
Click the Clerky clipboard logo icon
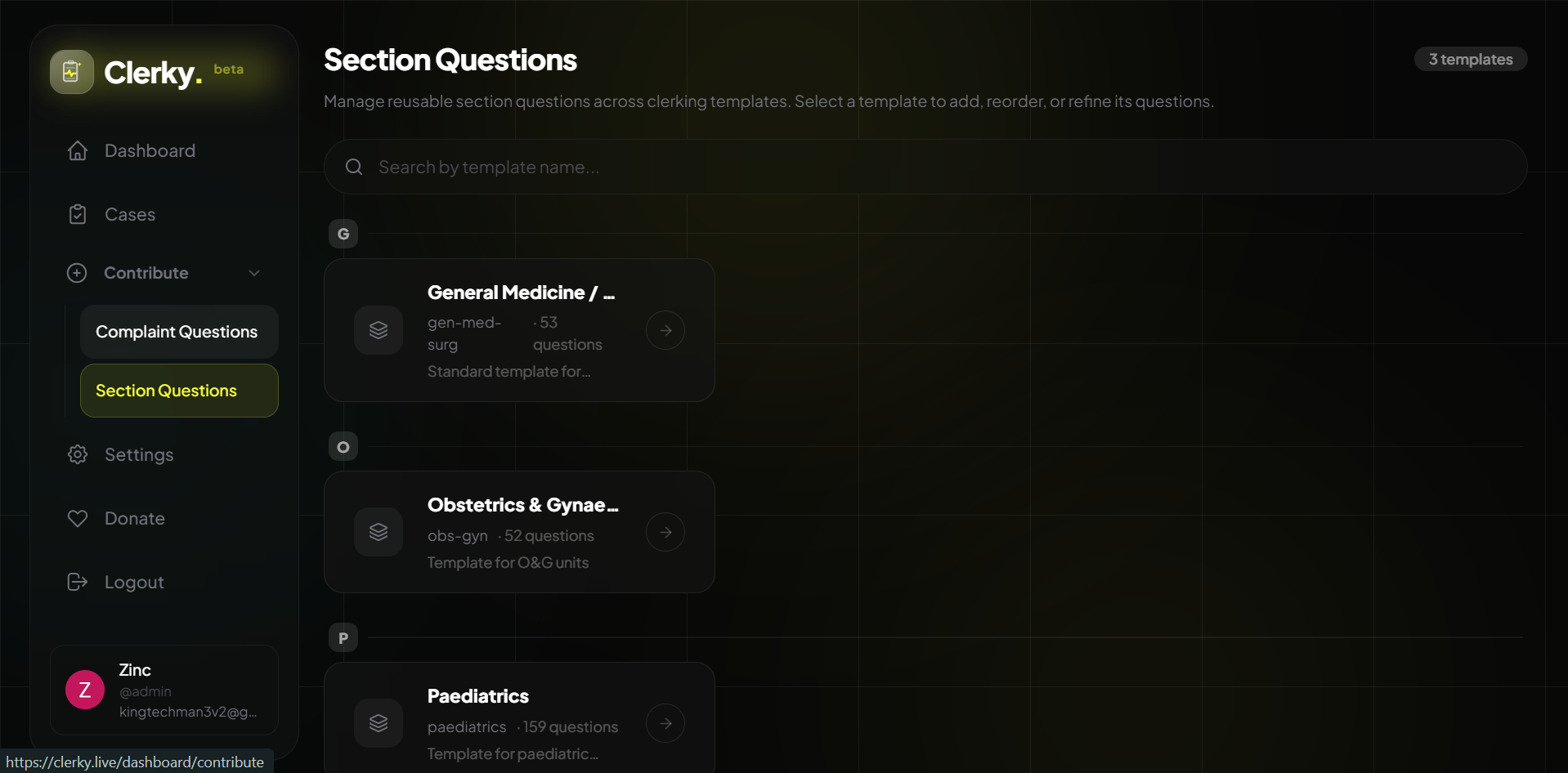tap(72, 72)
